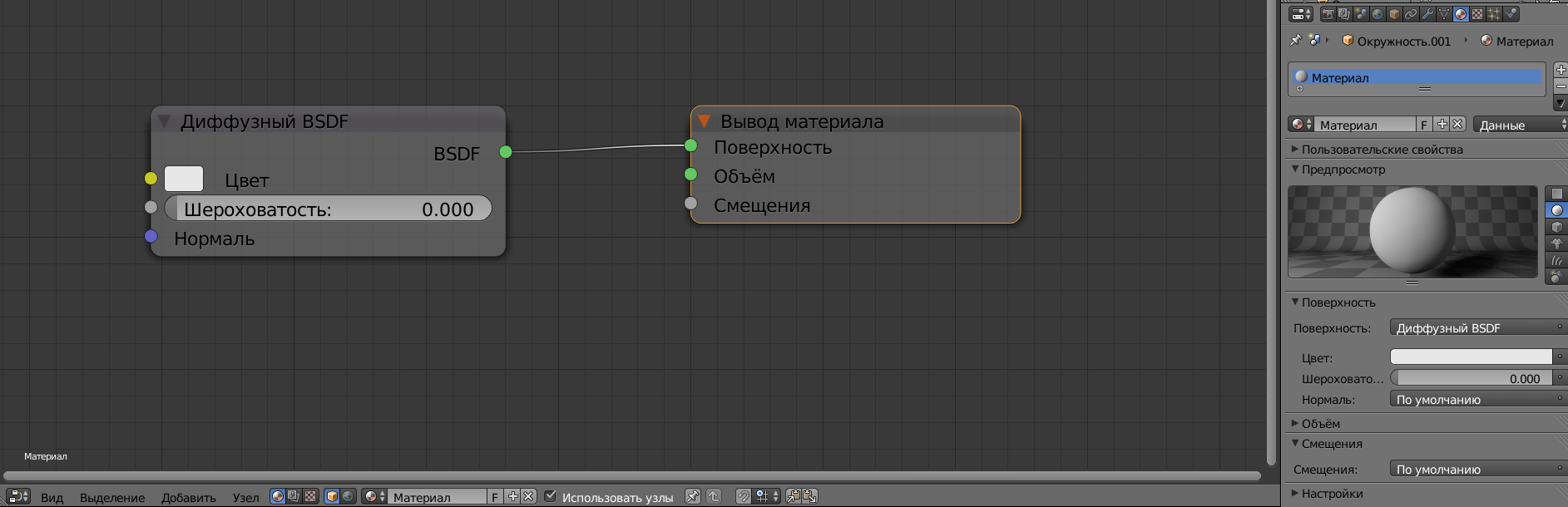Toggle fake user F button in node editor header
This screenshot has height=507, width=1568.
[495, 497]
